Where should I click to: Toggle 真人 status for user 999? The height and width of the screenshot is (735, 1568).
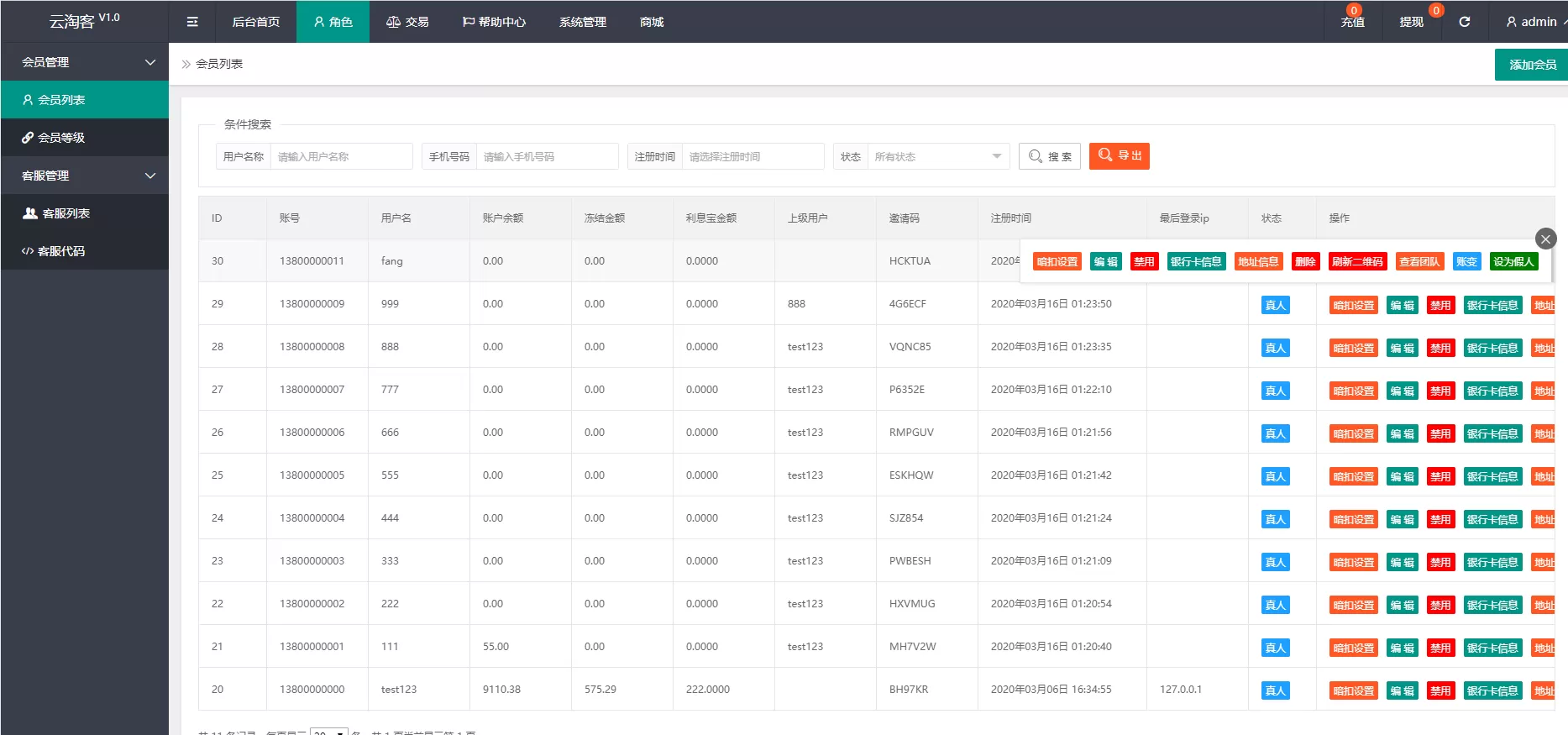(x=1275, y=306)
